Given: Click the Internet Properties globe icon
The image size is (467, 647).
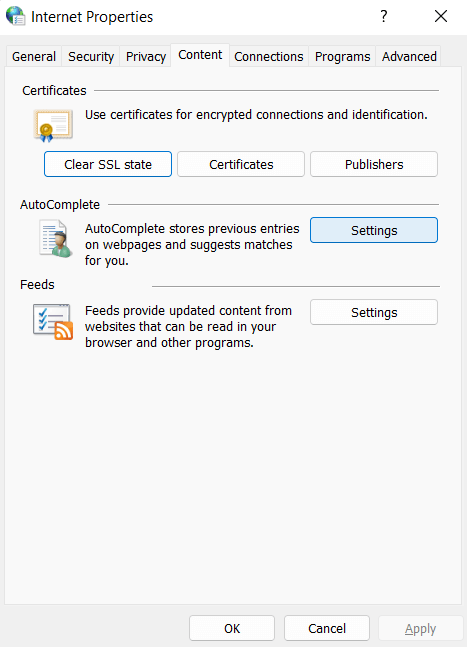Looking at the screenshot, I should (x=15, y=16).
